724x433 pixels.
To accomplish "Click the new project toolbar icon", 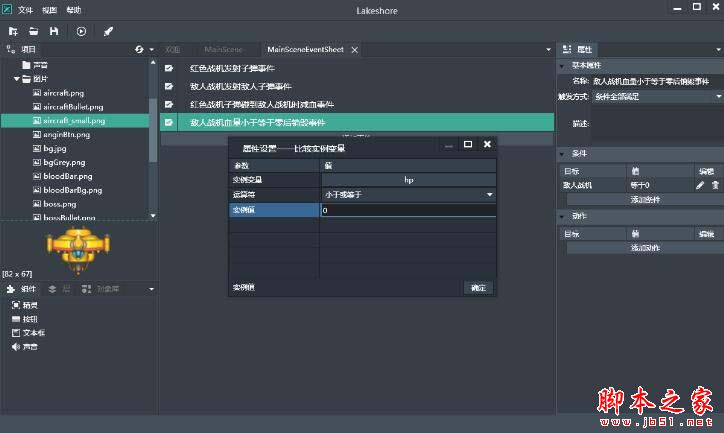I will click(13, 31).
